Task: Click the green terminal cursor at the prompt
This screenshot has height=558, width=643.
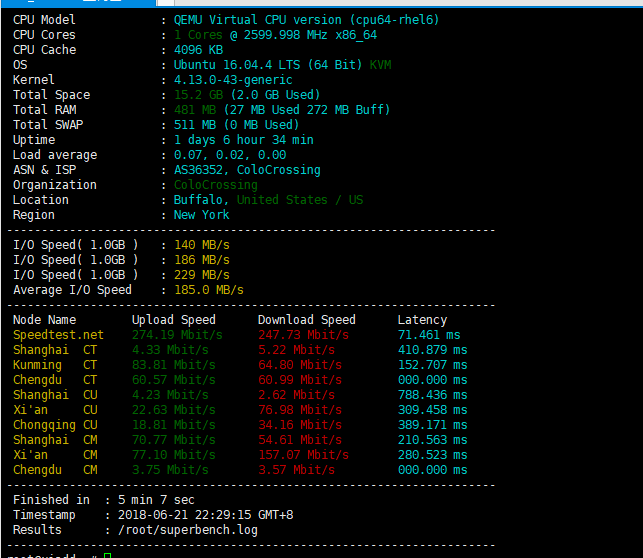Action: pyautogui.click(x=107, y=556)
